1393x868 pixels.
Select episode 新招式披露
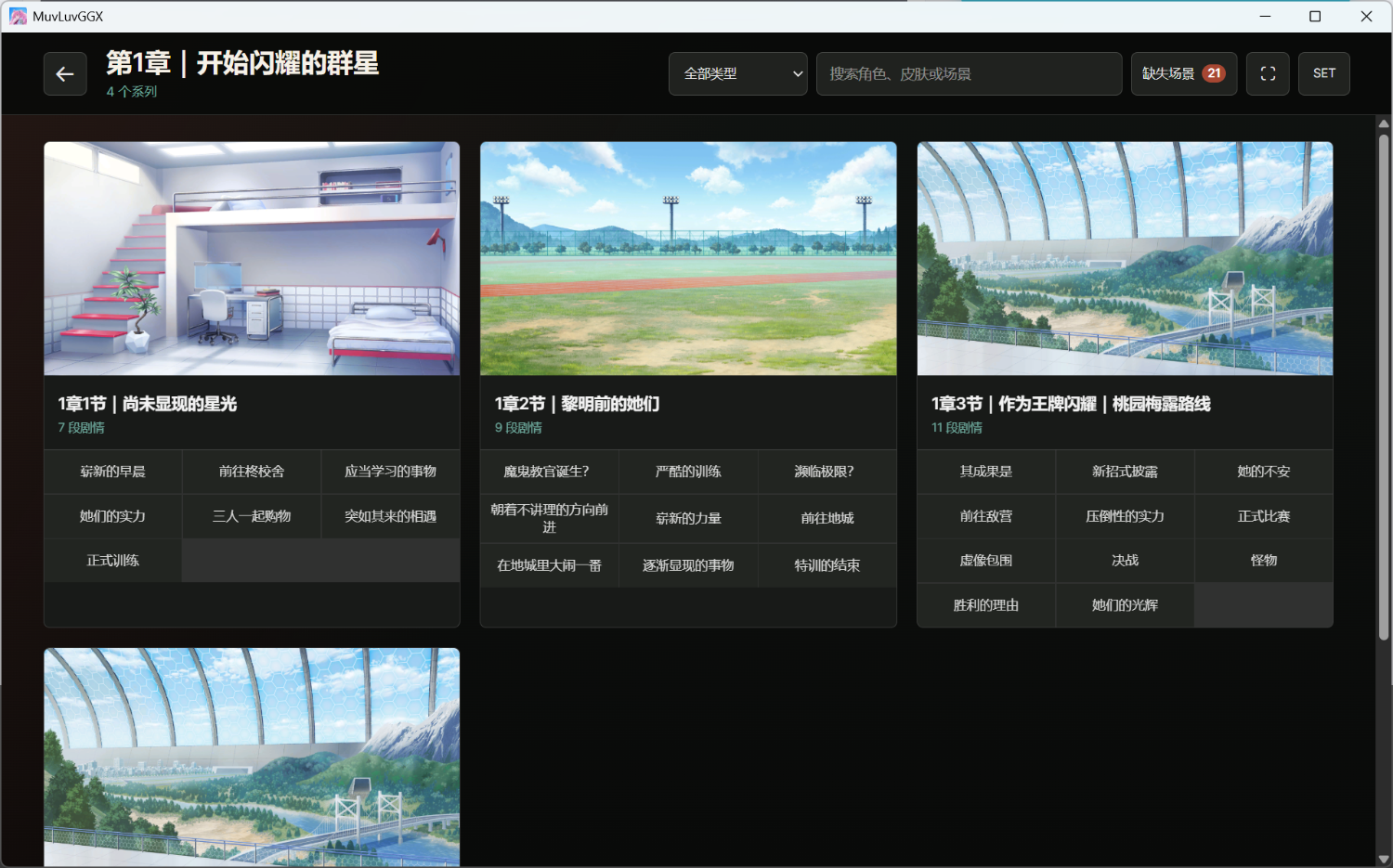(1125, 472)
